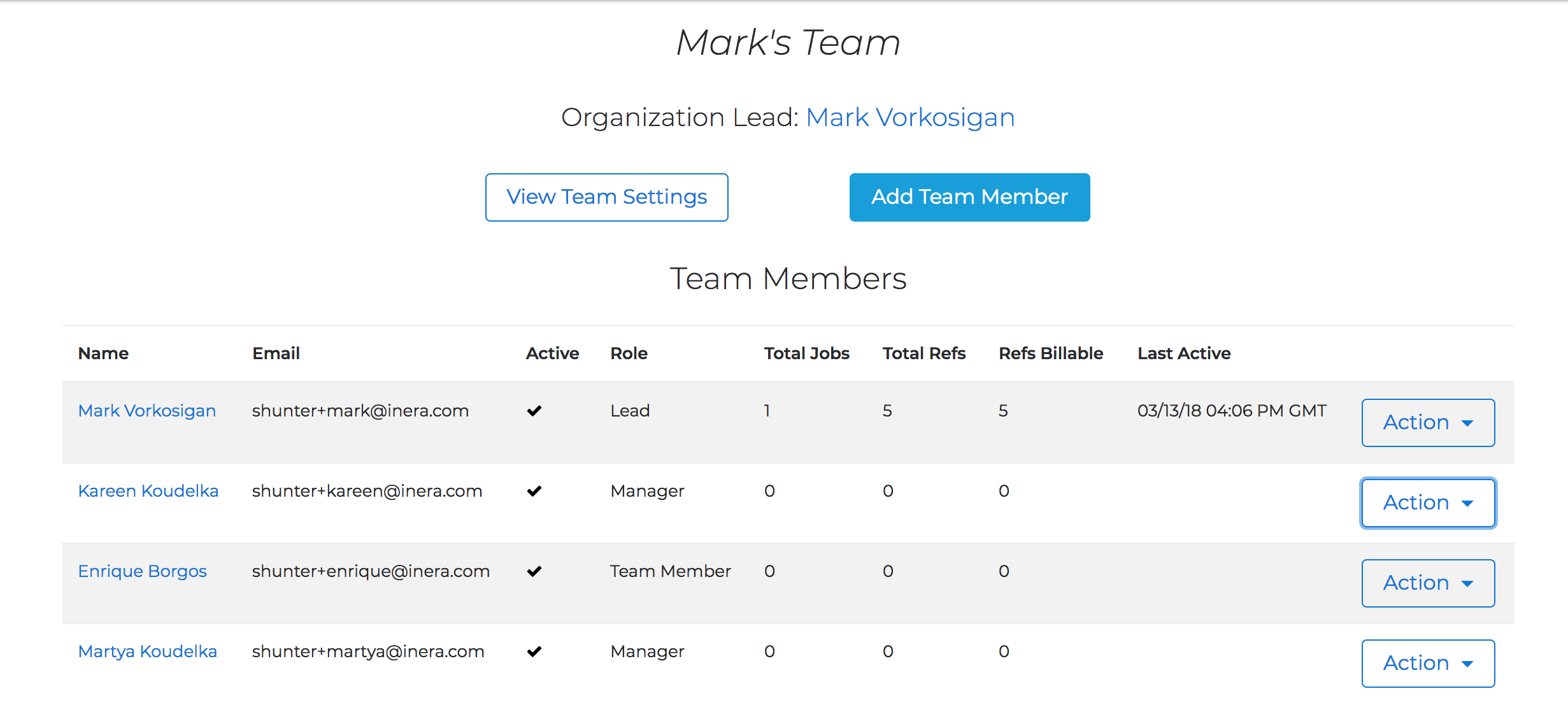The width and height of the screenshot is (1568, 712).
Task: Open Martya Koudelka's profile link
Action: point(148,651)
